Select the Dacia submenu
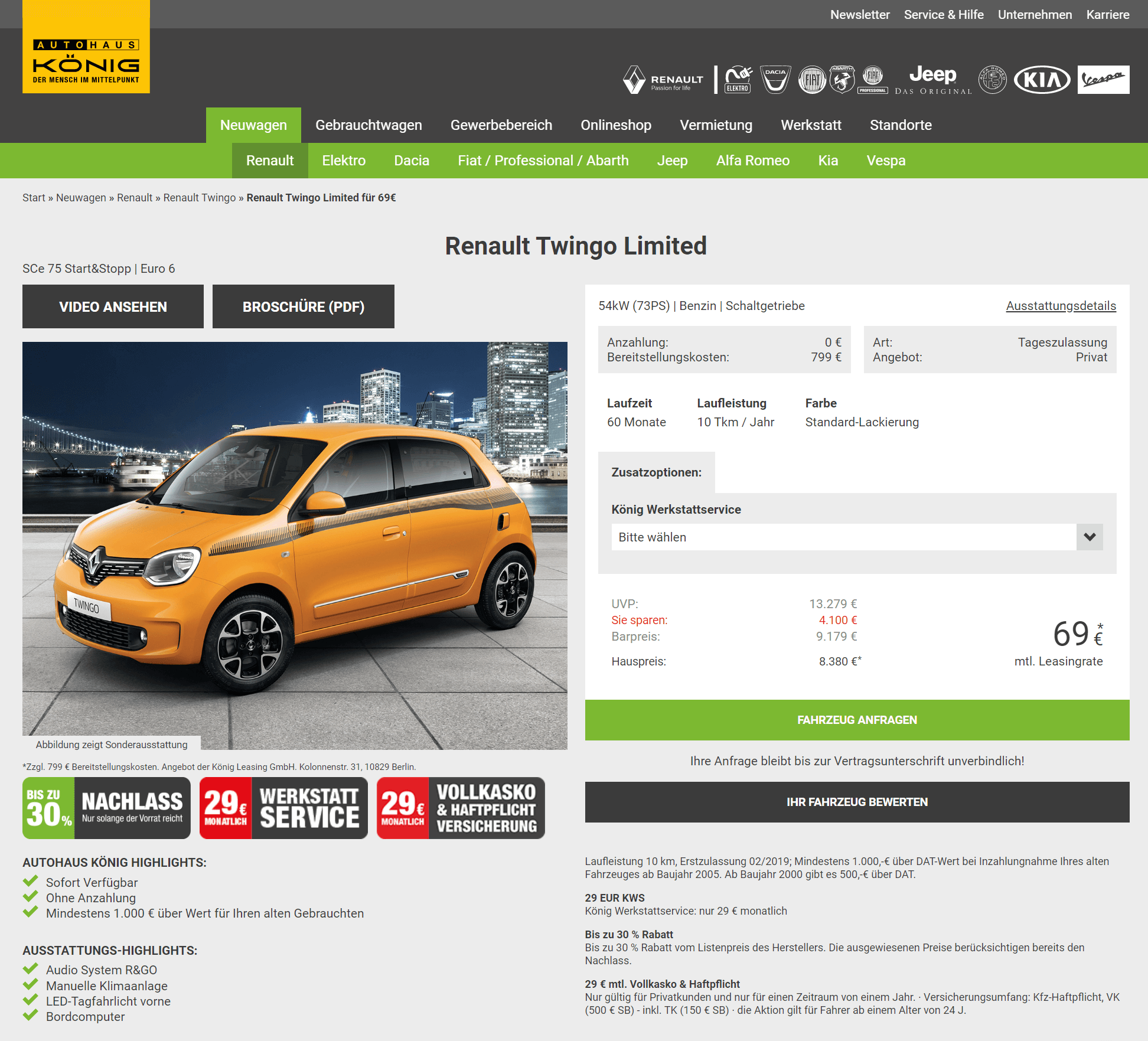1148x1041 pixels. point(412,161)
